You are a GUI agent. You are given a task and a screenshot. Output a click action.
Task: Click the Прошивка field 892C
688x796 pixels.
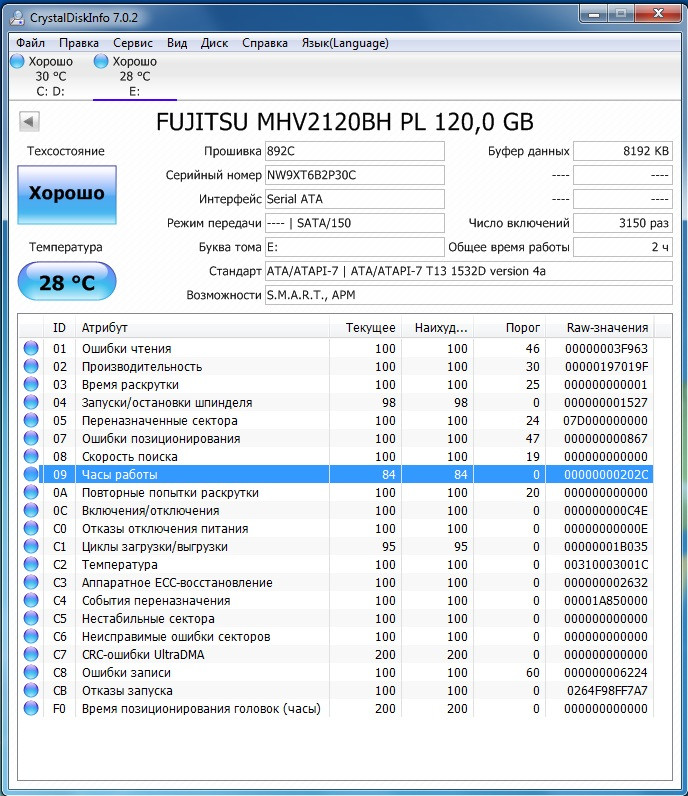[354, 151]
